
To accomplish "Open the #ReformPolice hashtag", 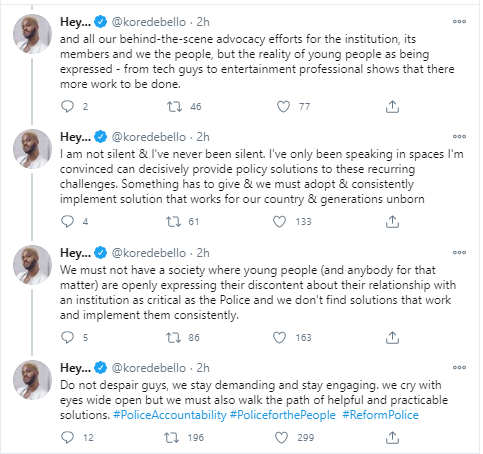I will (x=380, y=415).
